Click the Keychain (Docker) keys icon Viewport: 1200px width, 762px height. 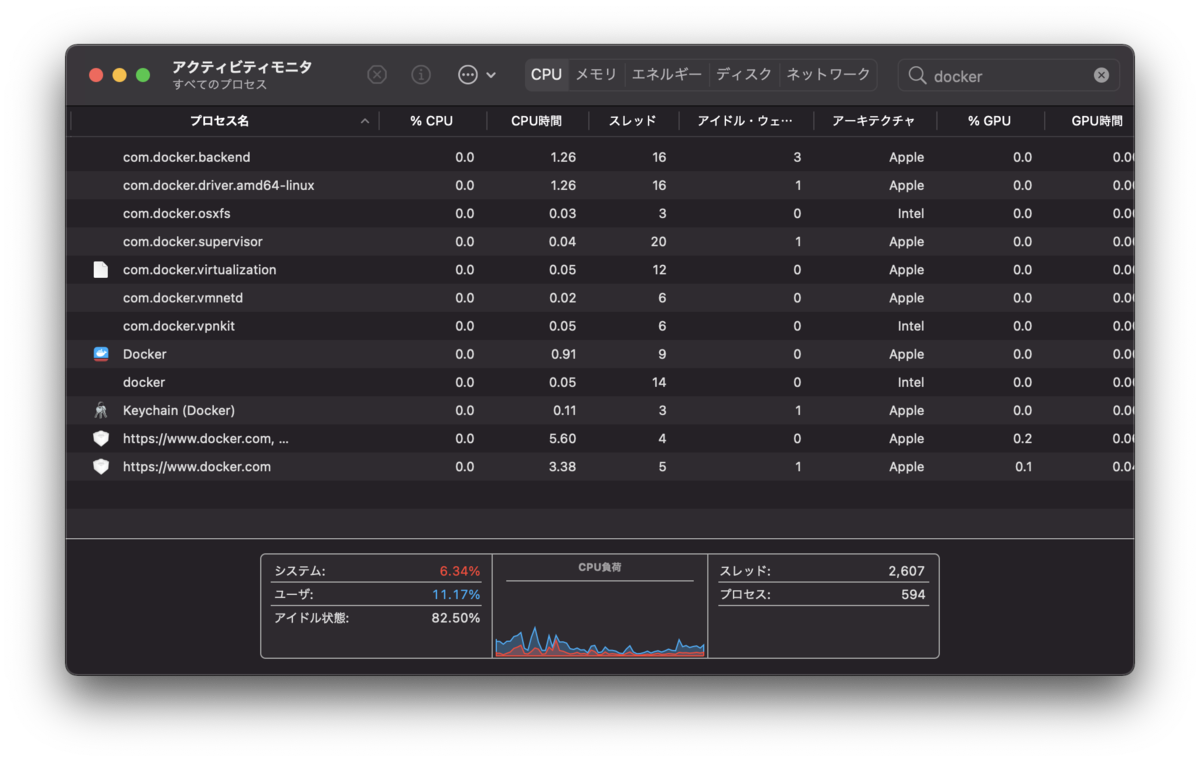coord(100,410)
